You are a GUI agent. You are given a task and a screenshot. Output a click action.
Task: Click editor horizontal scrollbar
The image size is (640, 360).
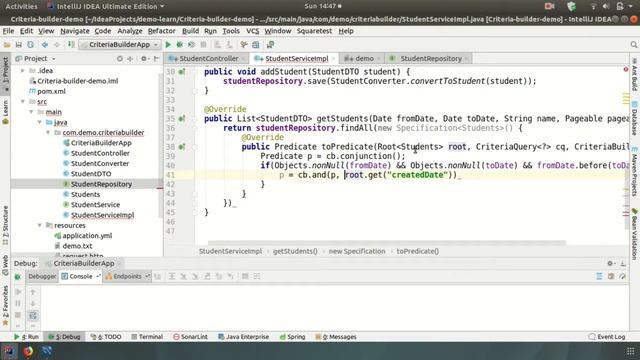pos(387,243)
